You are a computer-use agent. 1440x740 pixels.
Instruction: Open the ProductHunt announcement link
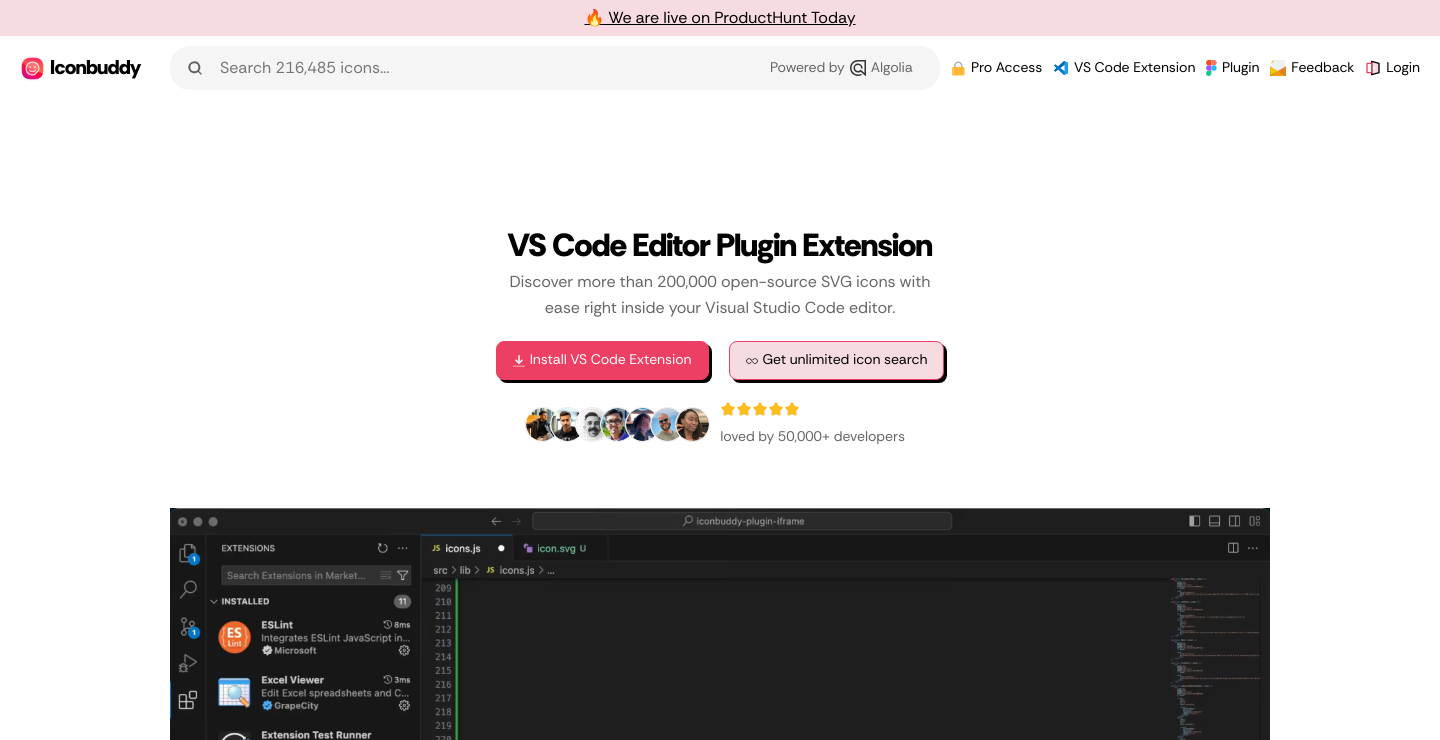pos(719,17)
